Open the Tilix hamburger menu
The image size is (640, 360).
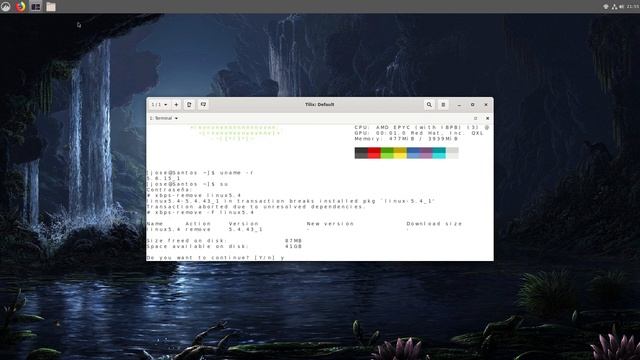click(x=443, y=104)
